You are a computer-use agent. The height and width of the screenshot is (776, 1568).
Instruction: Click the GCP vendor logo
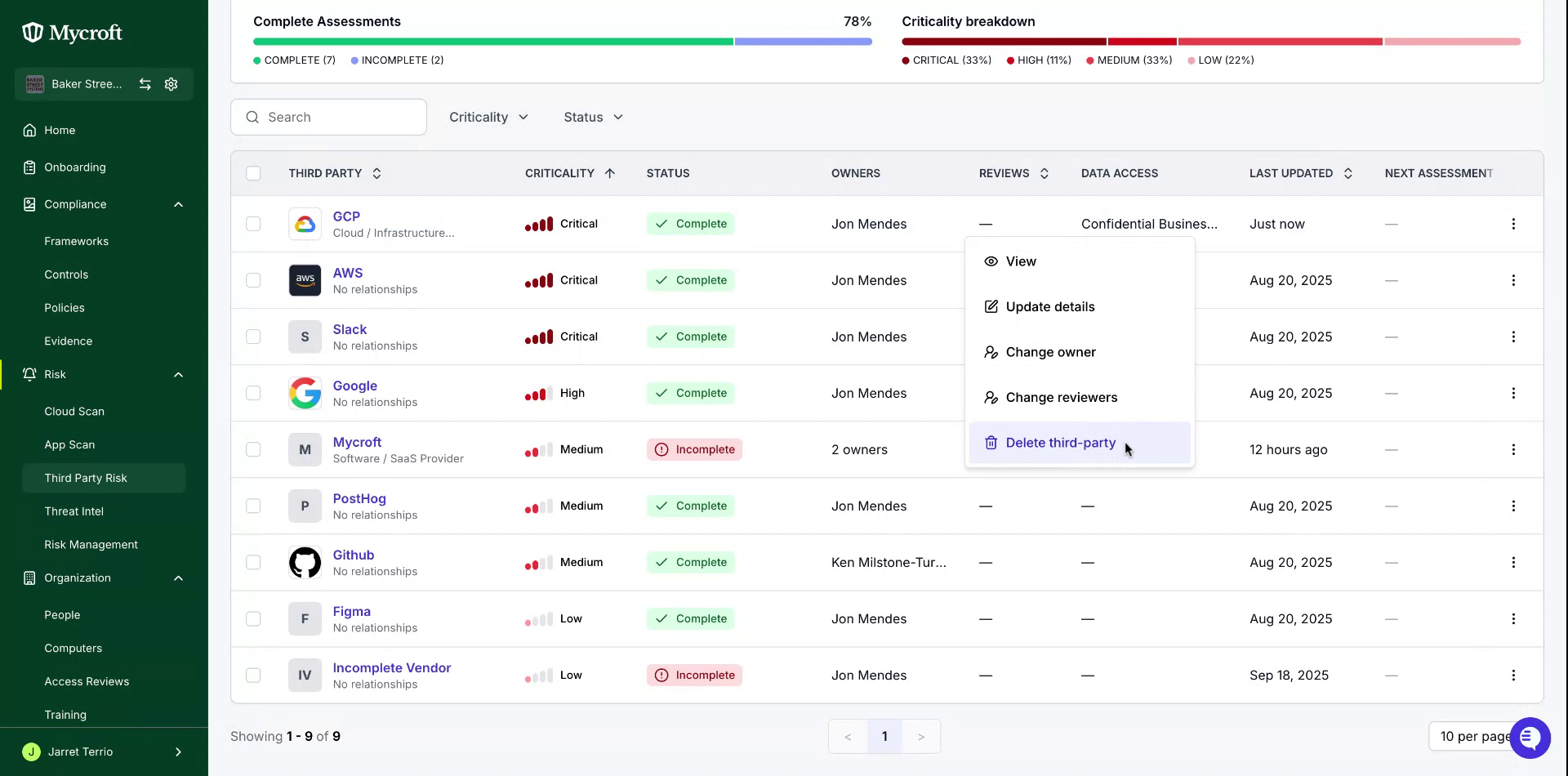tap(305, 224)
